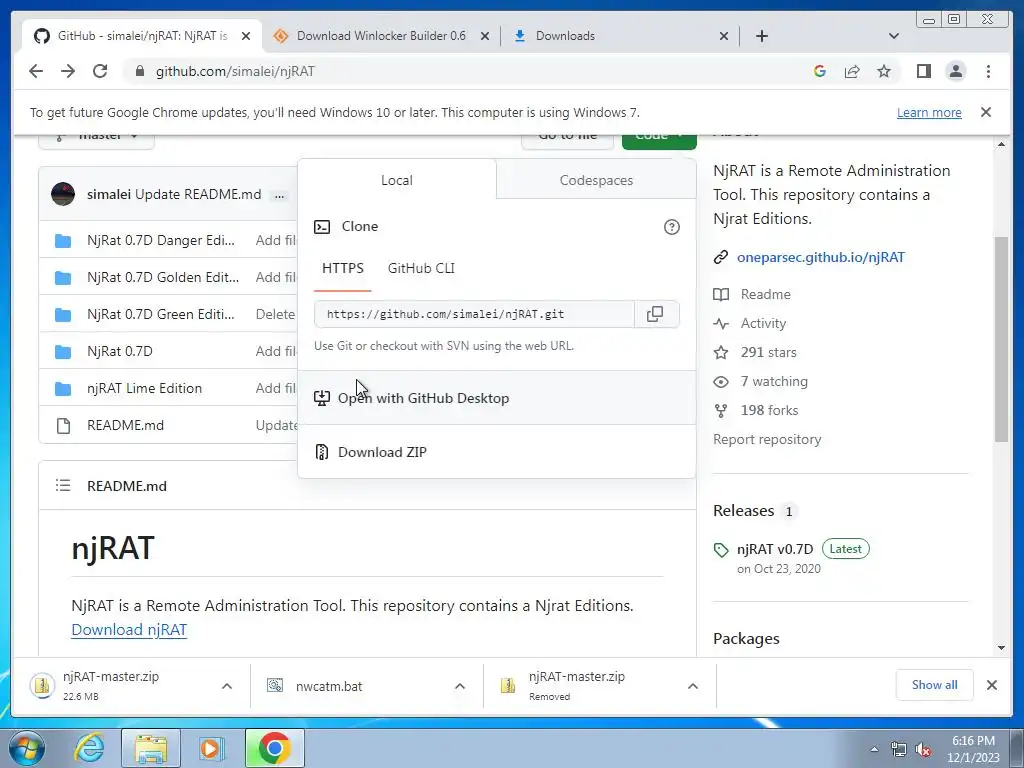
Task: Open Windows Media Player from taskbar
Action: coord(211,748)
